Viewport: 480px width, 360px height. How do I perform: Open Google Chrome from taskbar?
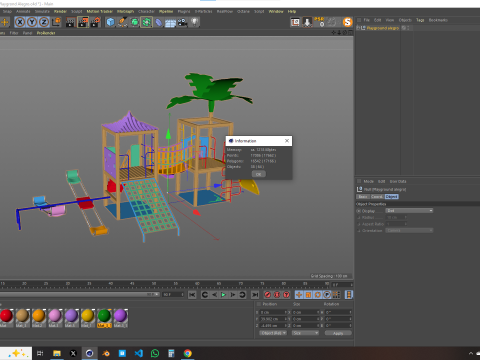tap(188, 353)
